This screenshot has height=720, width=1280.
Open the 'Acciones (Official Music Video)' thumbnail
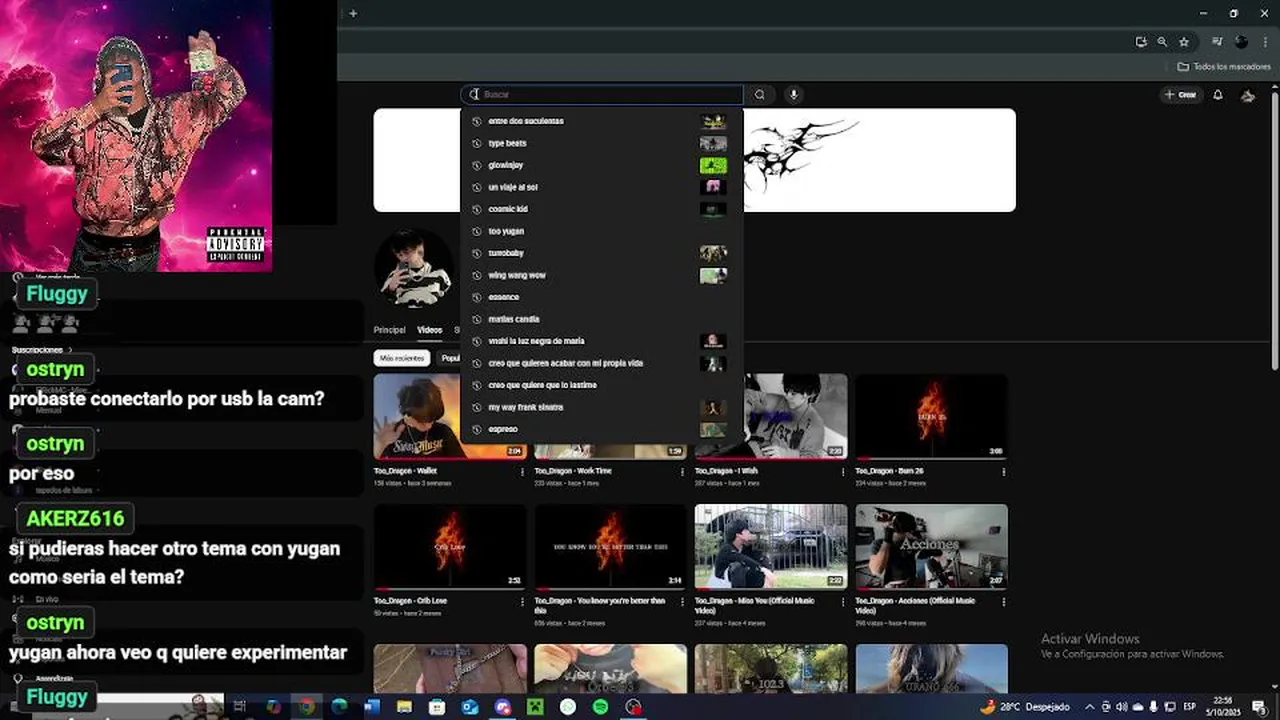931,546
